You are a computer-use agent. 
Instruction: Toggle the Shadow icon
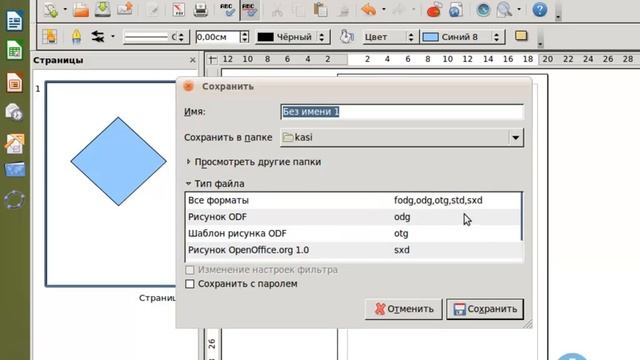pos(521,36)
